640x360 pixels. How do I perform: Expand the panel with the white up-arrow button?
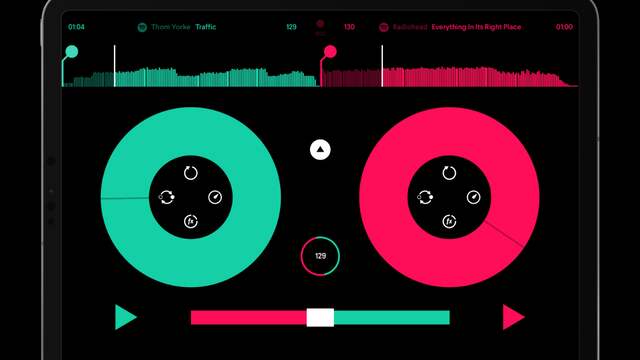[x=320, y=150]
